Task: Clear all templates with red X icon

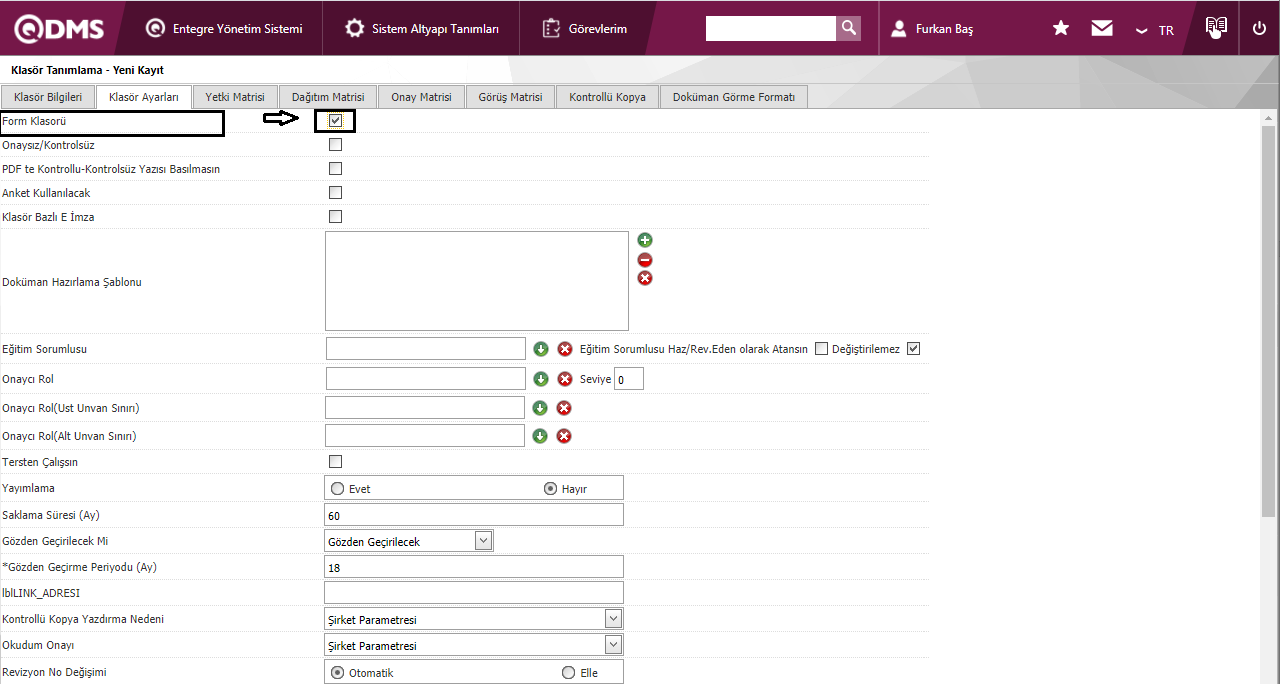Action: (x=645, y=278)
